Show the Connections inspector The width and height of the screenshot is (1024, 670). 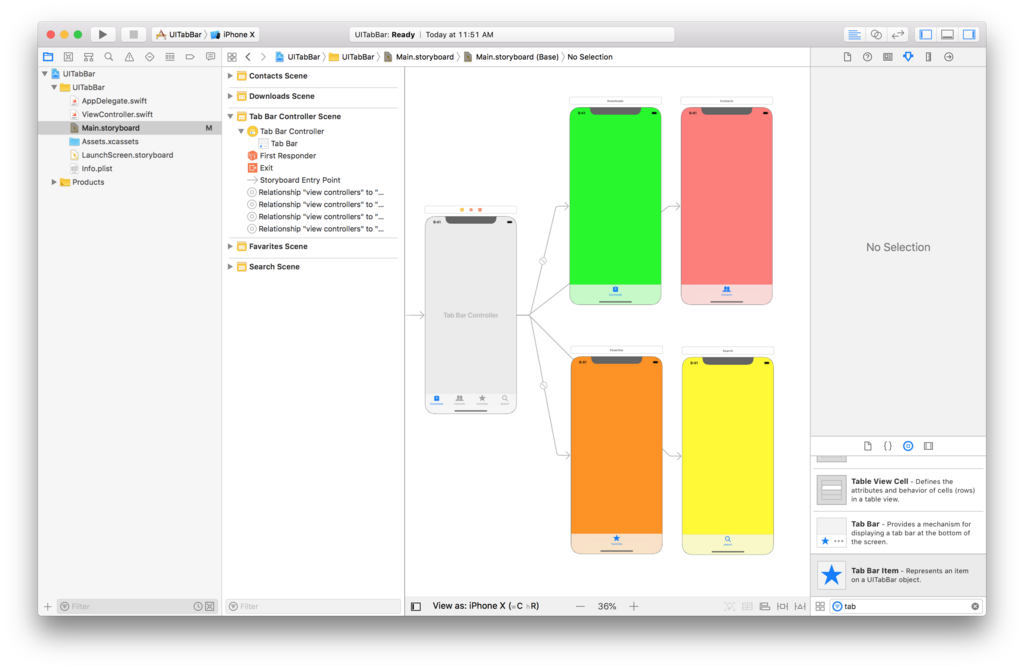click(949, 57)
